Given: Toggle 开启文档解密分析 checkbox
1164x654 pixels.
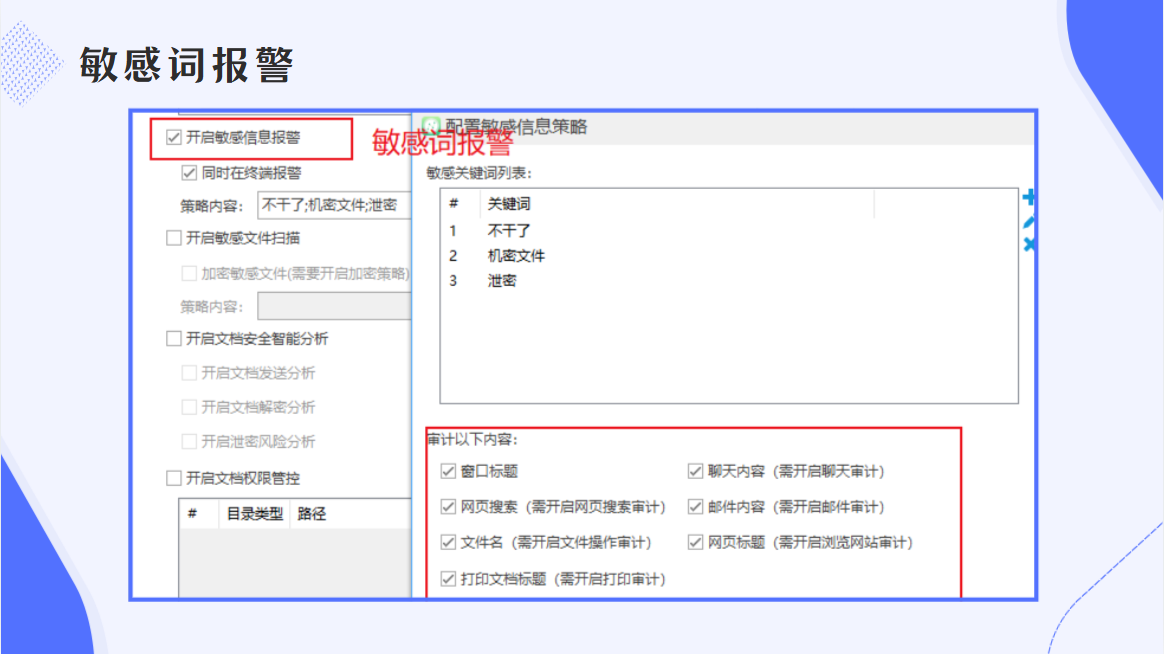Looking at the screenshot, I should click(x=189, y=407).
